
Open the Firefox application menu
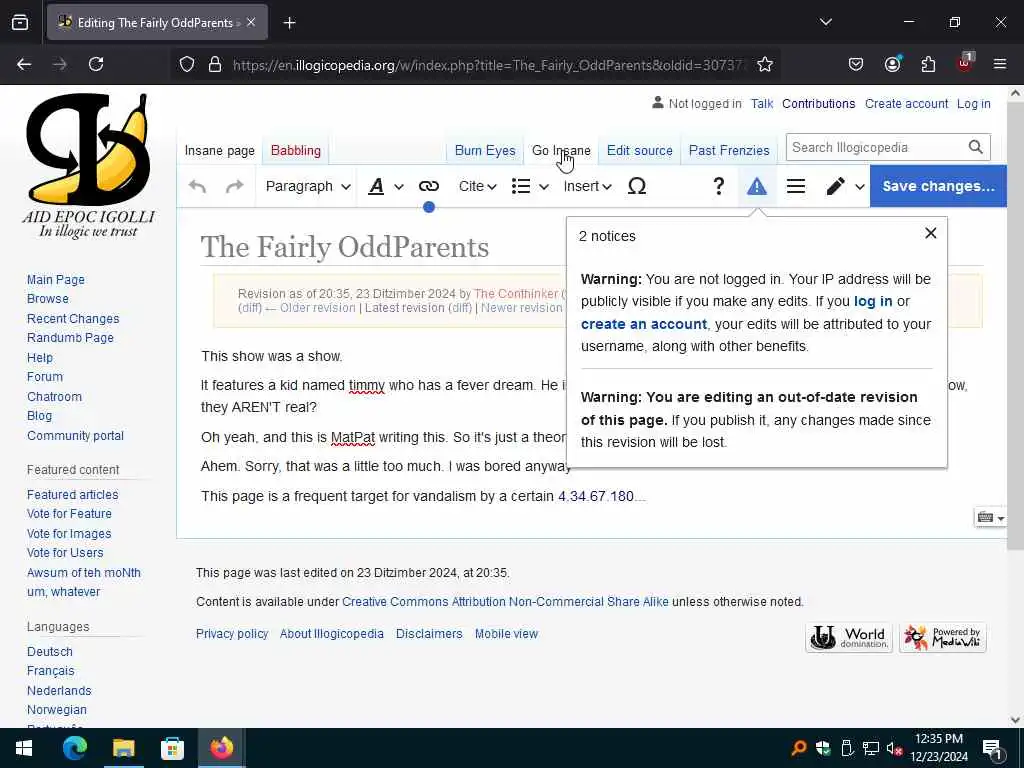pyautogui.click(x=1000, y=64)
